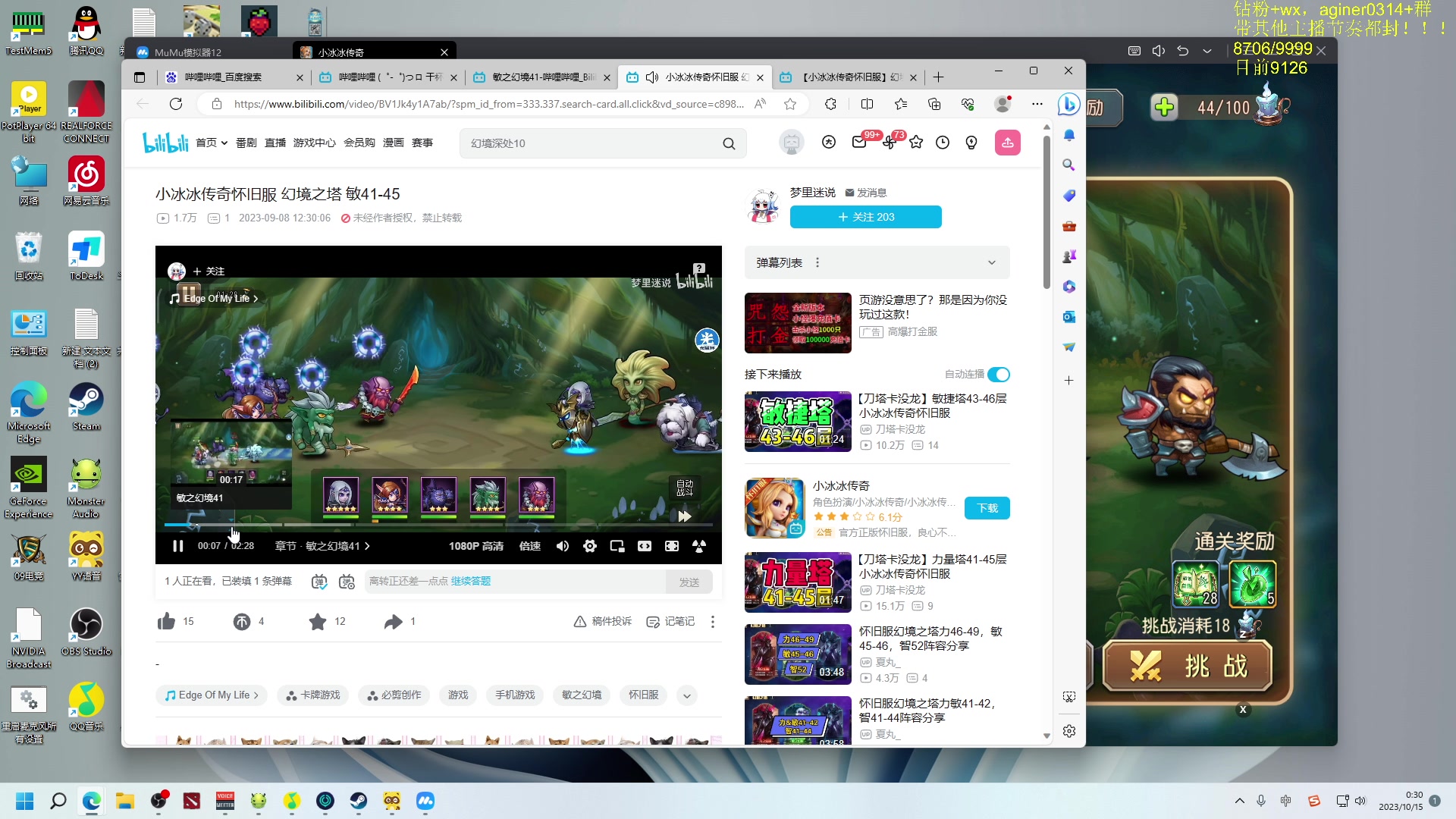Send message to 梦里迷说 via 发消息
1456x819 pixels.
tap(866, 193)
